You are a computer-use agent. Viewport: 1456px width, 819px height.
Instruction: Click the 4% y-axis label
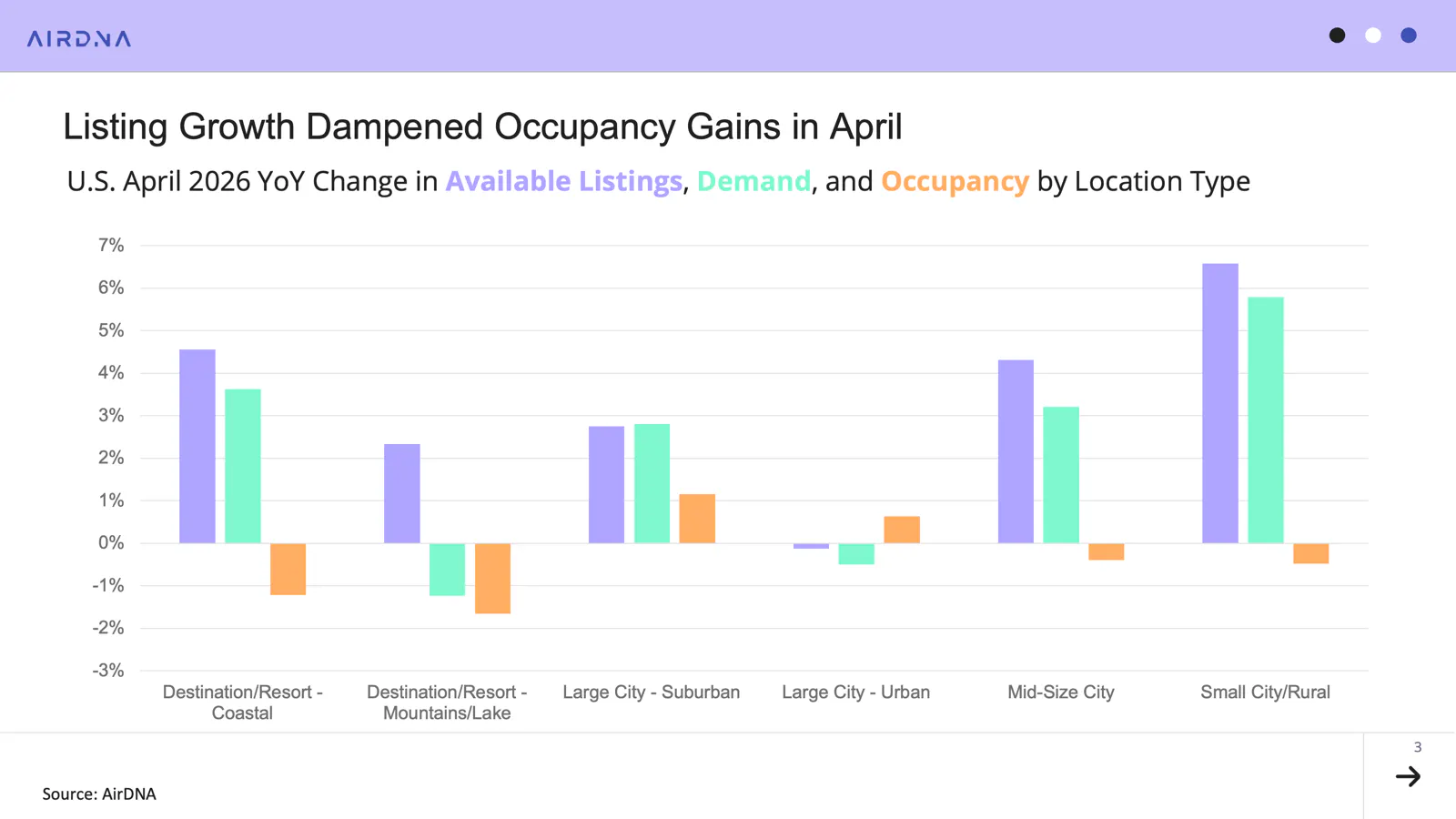tap(111, 372)
